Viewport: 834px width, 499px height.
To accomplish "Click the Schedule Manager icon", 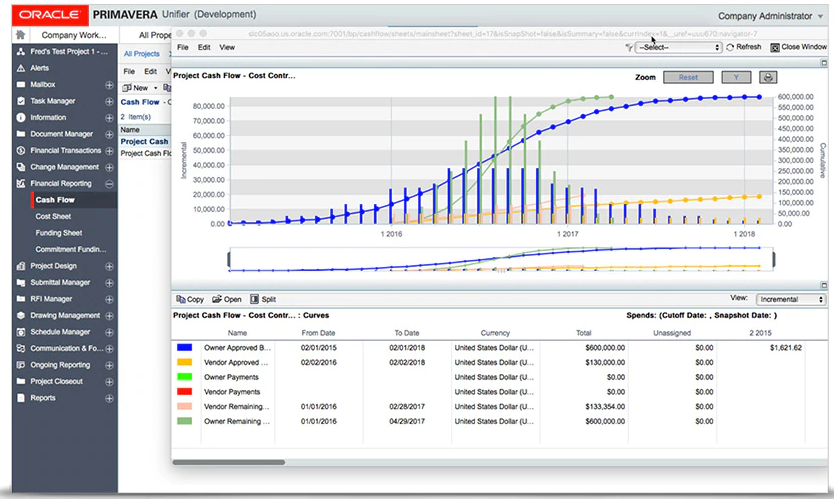I will (21, 332).
